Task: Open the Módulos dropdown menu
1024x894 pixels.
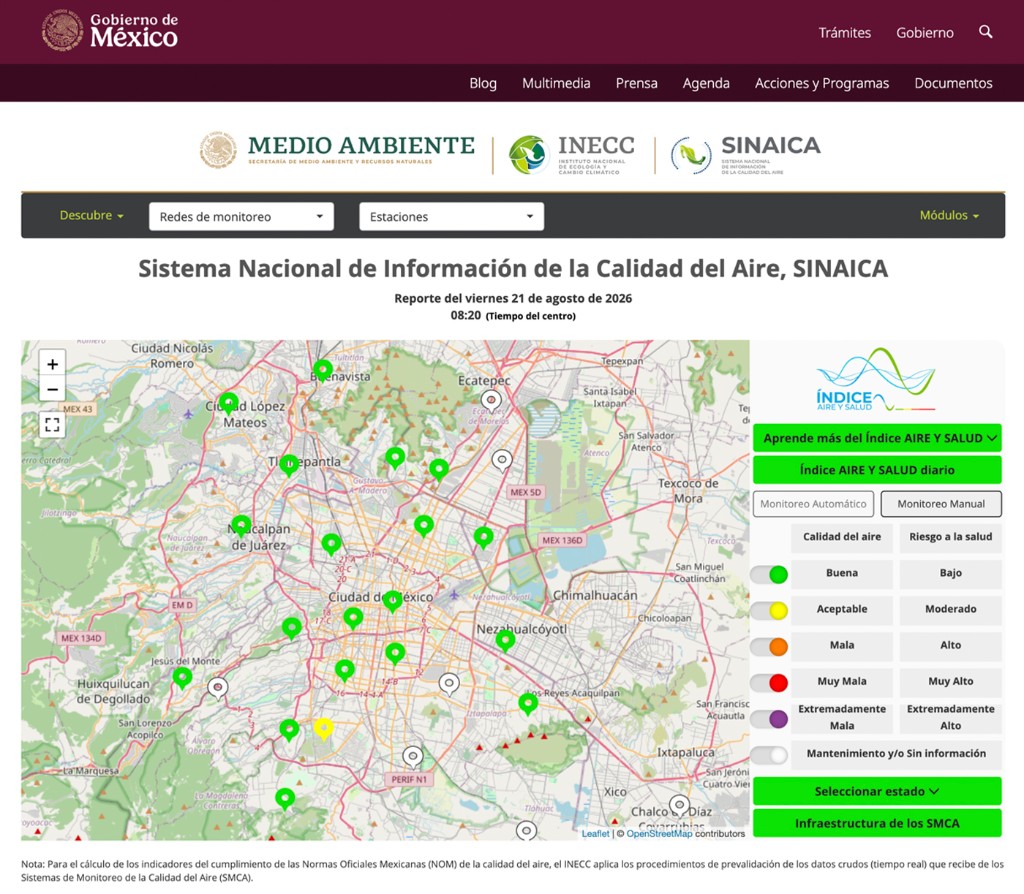Action: click(x=949, y=216)
